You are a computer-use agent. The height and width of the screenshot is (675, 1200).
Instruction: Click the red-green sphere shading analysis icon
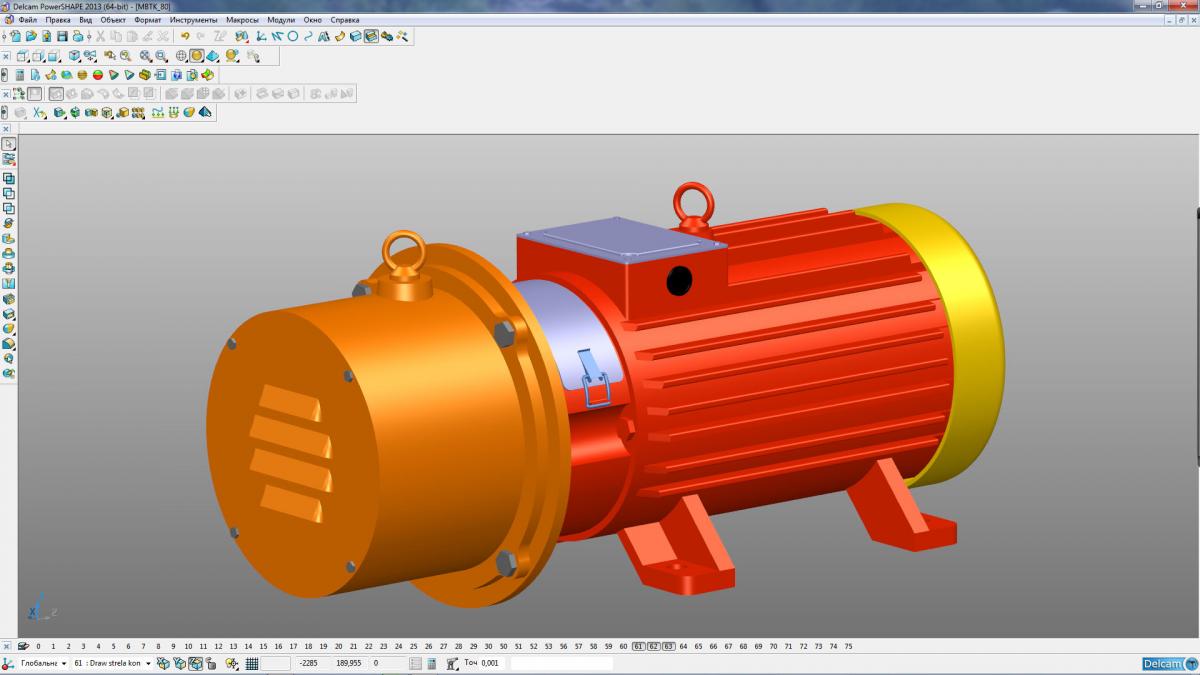pyautogui.click(x=98, y=75)
